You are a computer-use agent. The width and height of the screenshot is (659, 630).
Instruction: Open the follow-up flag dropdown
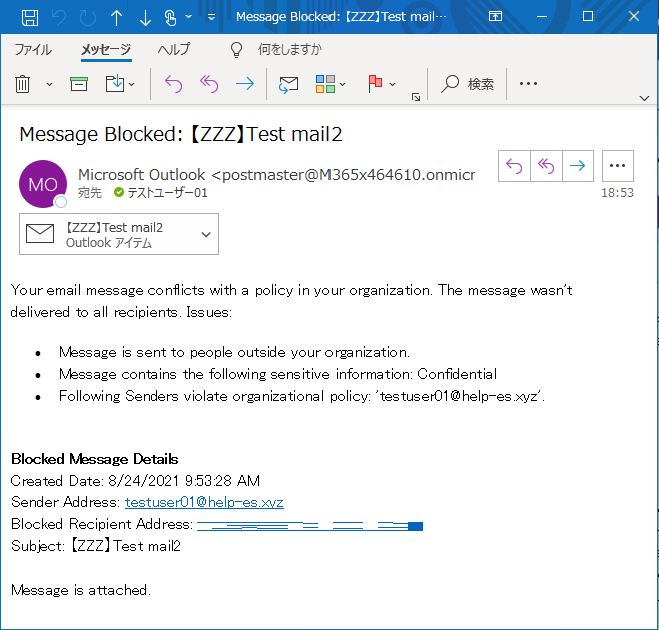pos(382,84)
